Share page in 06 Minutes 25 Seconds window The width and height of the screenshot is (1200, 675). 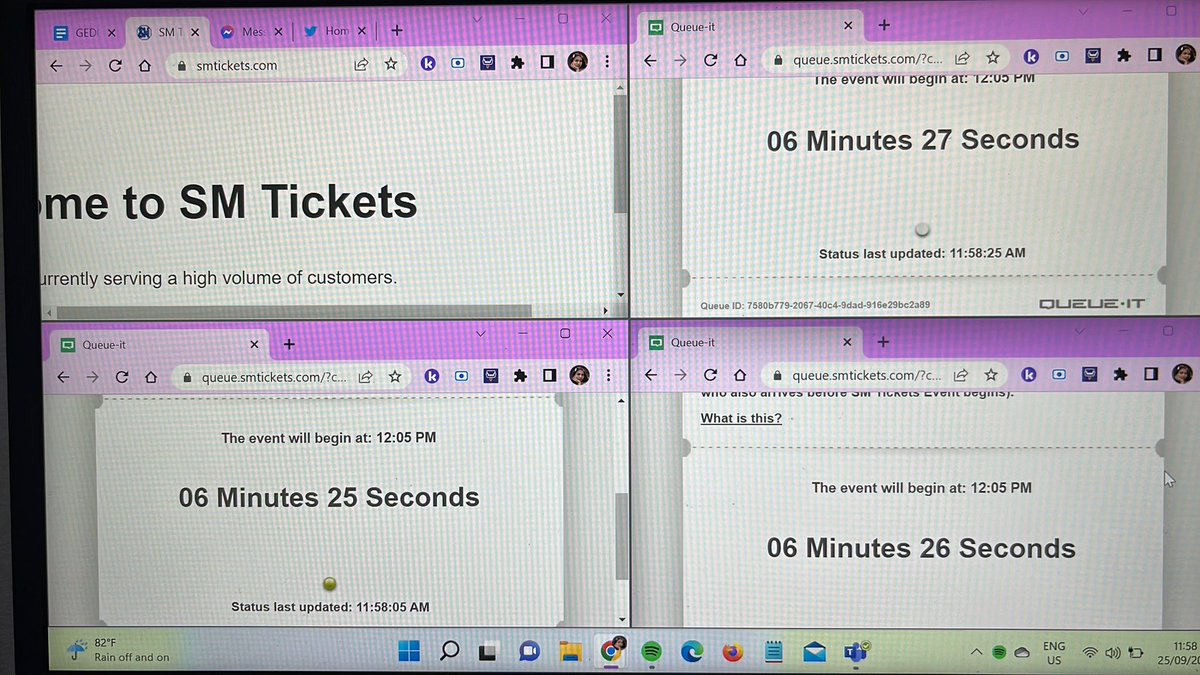[x=366, y=377]
